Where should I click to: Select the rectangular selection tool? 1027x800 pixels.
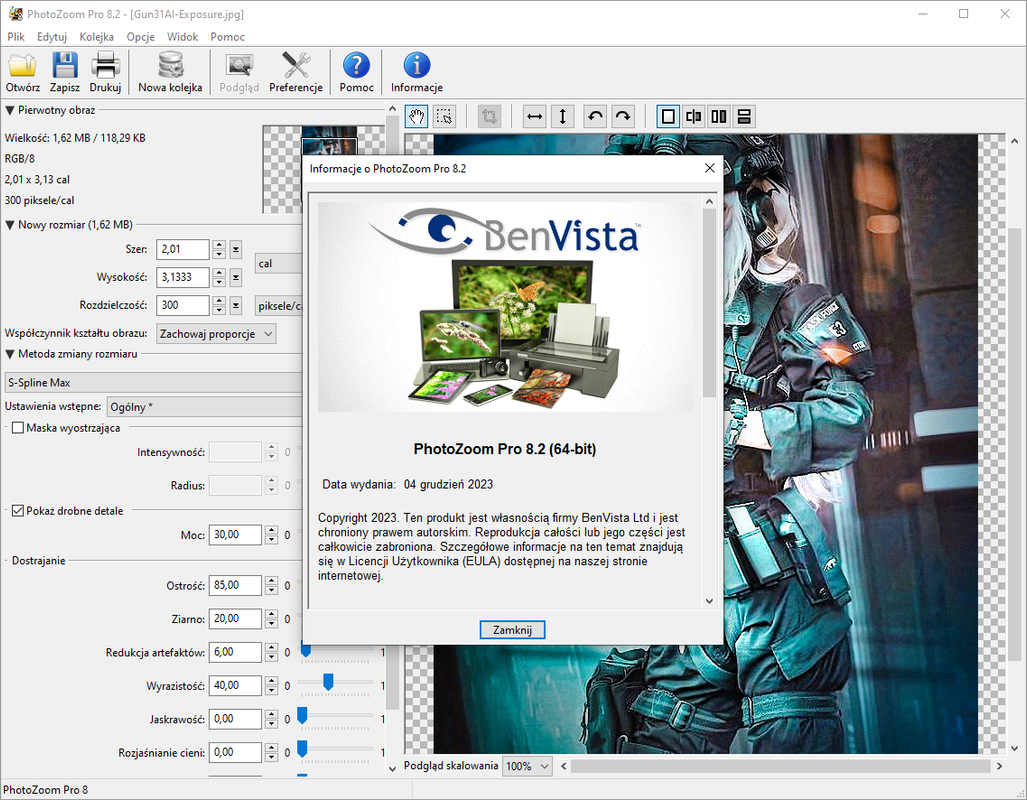coord(444,117)
